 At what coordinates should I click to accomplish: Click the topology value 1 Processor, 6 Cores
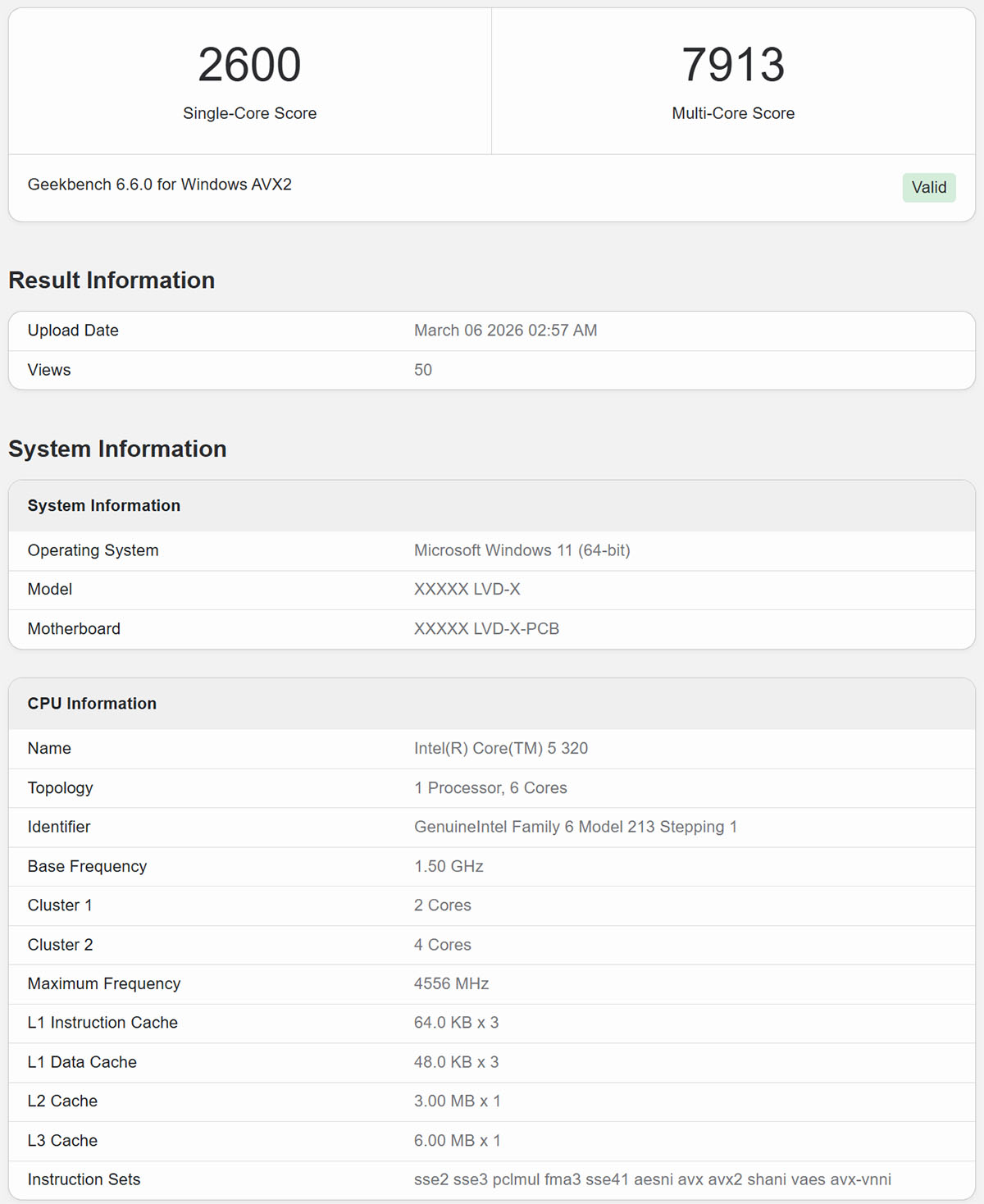point(490,788)
